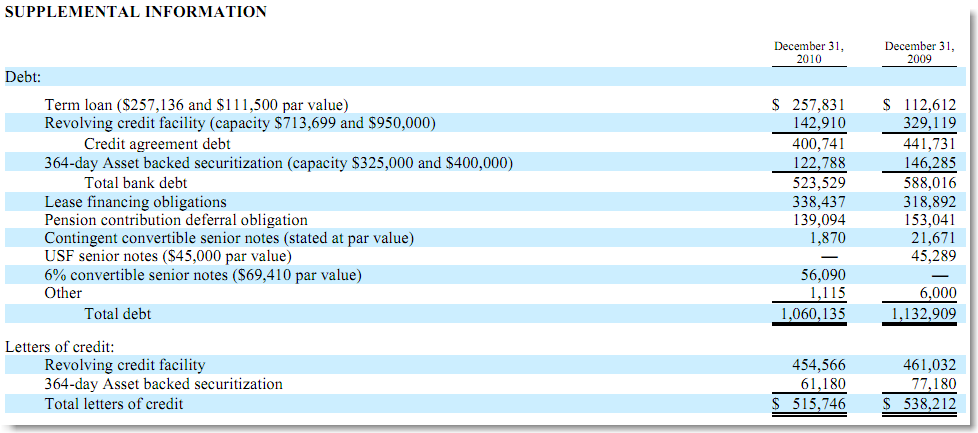Select Credit agreement debt value 441,731
Viewport: 978px width, 433px height.
coord(929,144)
